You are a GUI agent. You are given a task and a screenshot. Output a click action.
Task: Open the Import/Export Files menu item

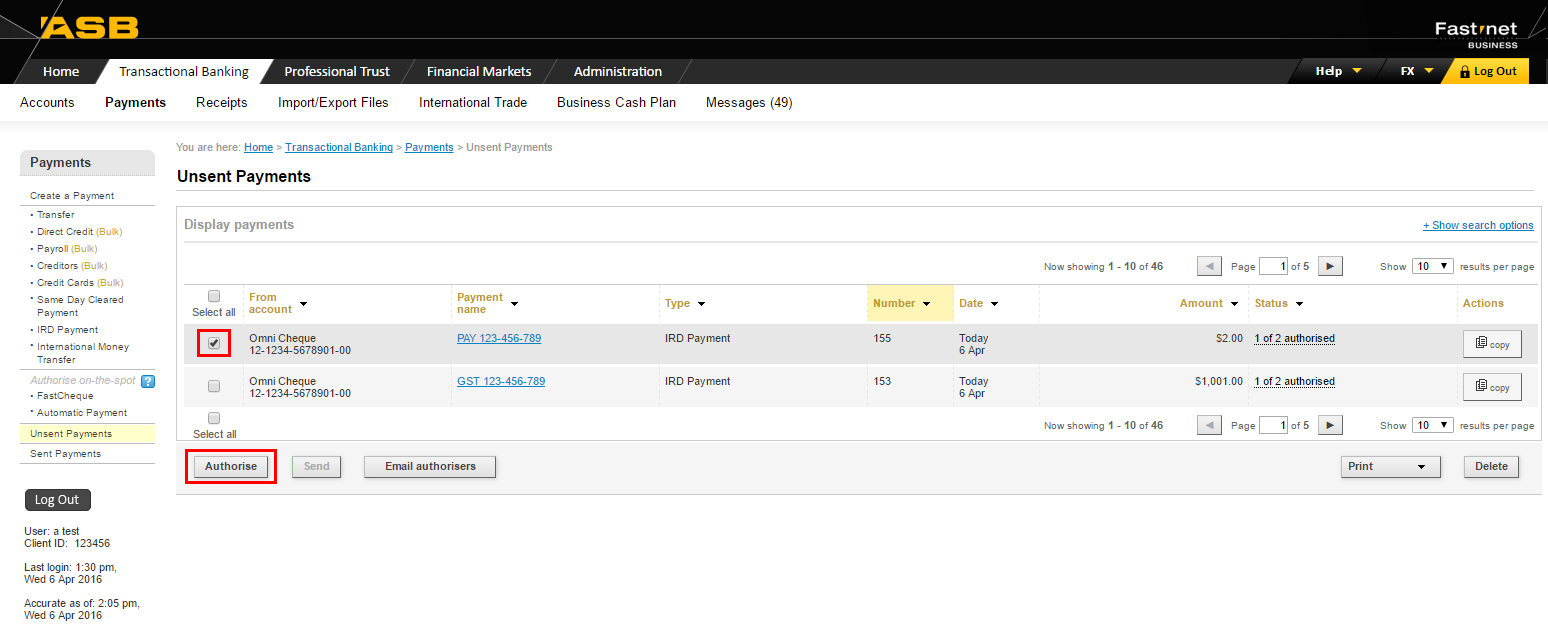[x=333, y=102]
